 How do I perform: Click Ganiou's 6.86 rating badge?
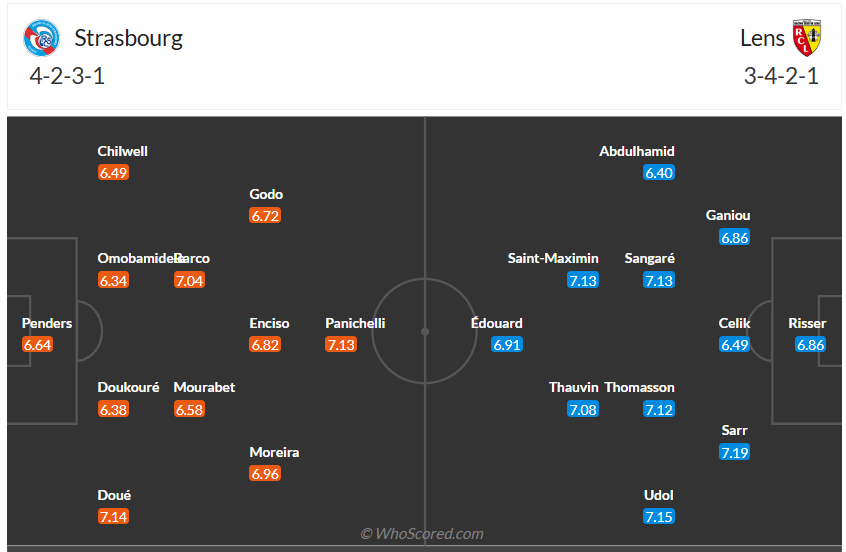coord(735,238)
